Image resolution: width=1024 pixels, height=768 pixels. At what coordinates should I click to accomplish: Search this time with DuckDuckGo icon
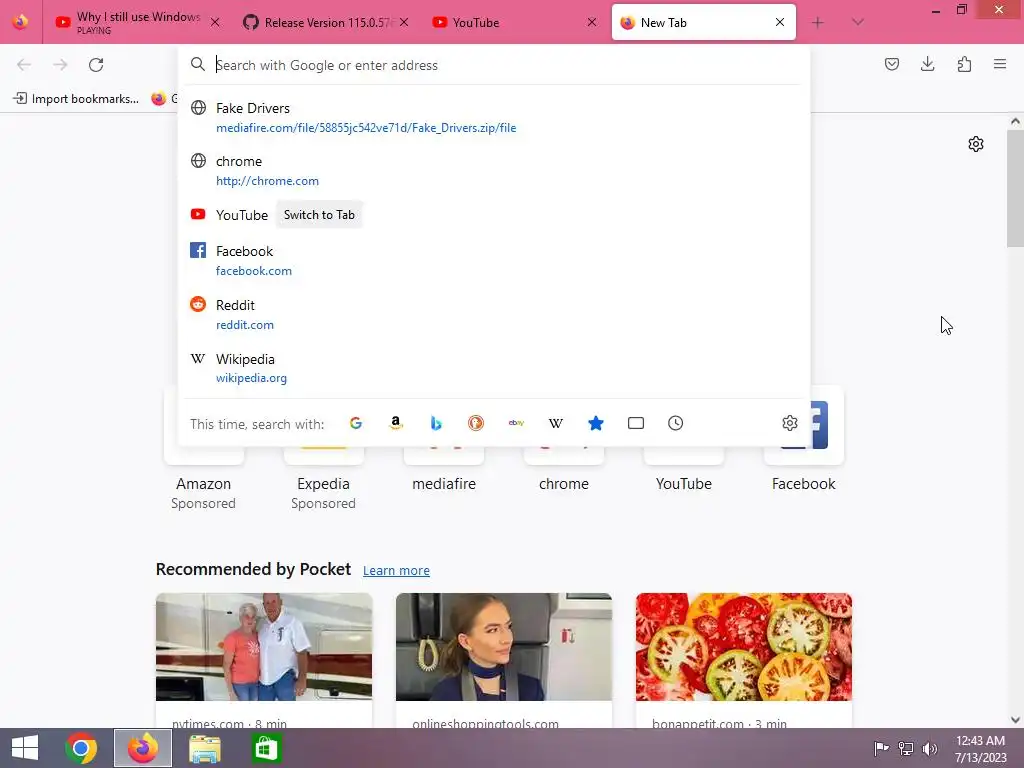pos(476,423)
